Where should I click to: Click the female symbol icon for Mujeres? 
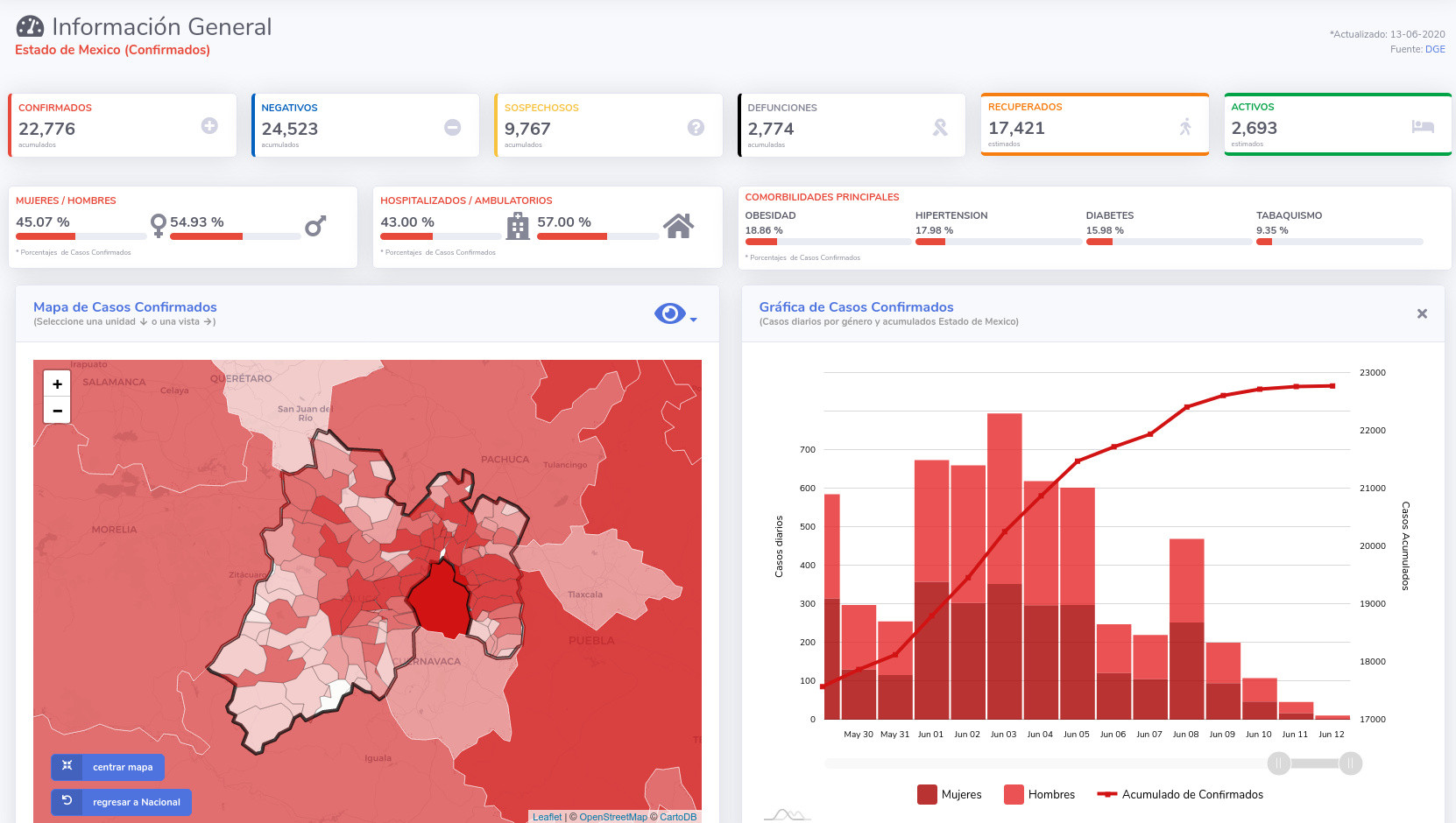158,226
